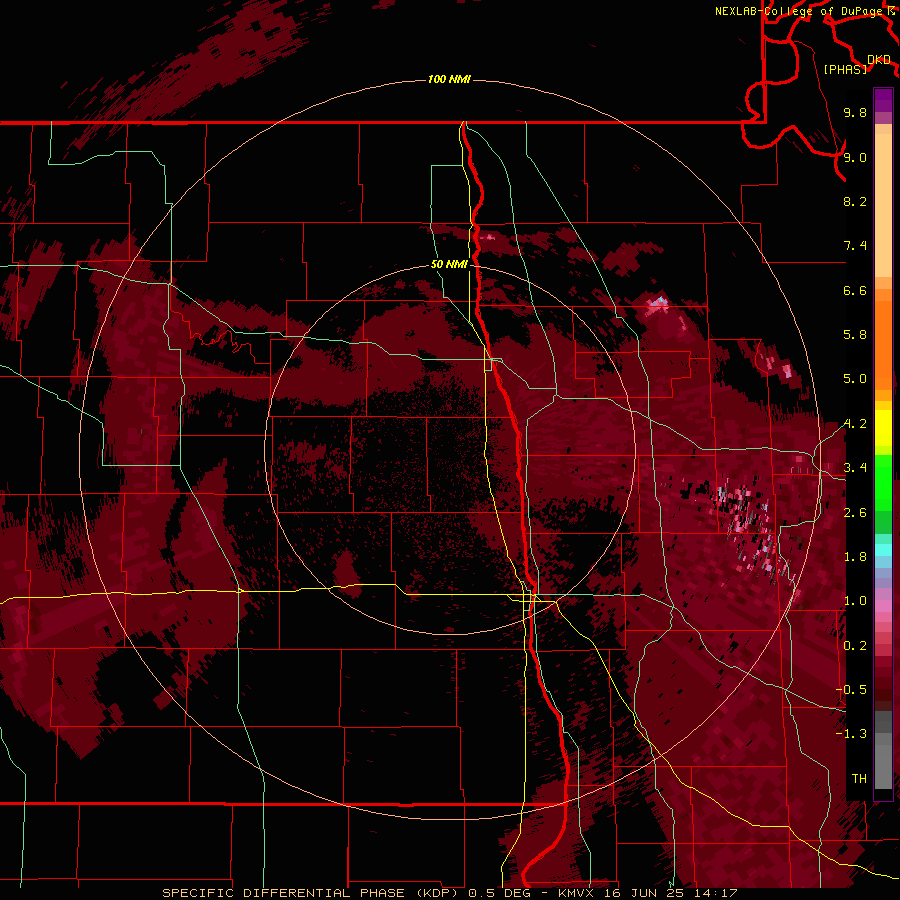Screen dimensions: 900x900
Task: Click the 1.0 value on color scale
Action: pyautogui.click(x=855, y=601)
